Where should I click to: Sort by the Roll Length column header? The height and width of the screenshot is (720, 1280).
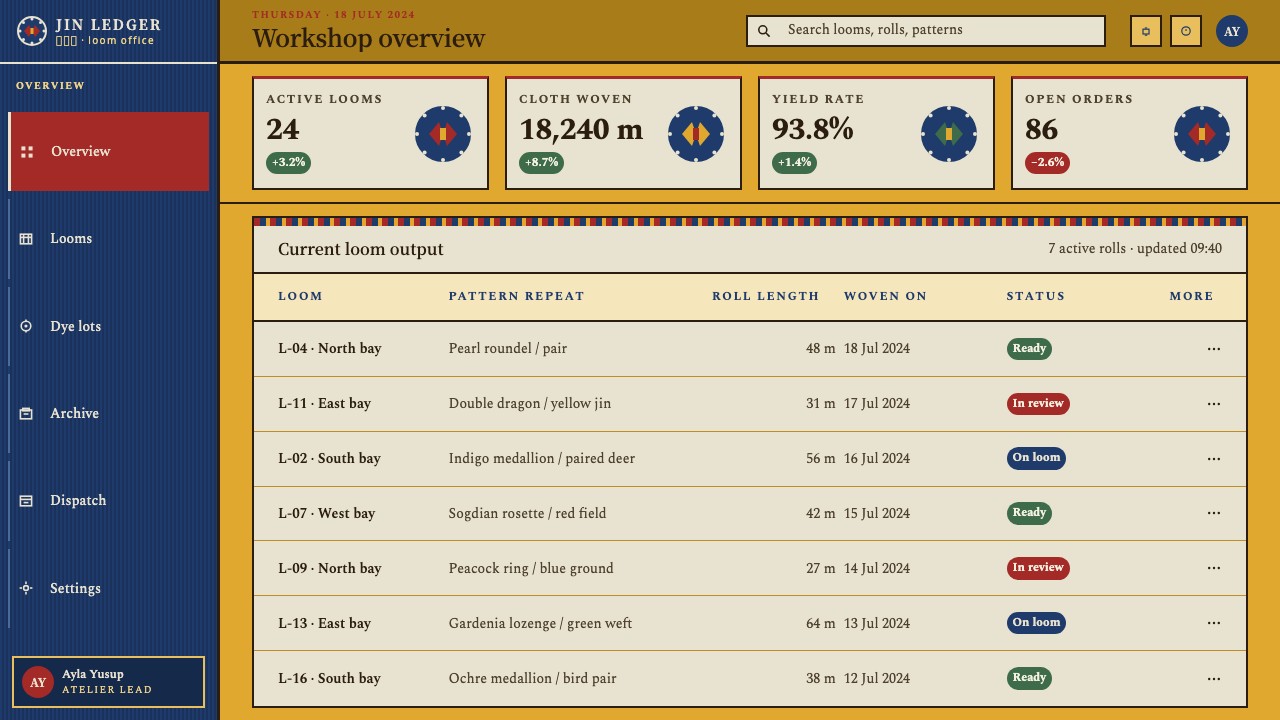766,296
